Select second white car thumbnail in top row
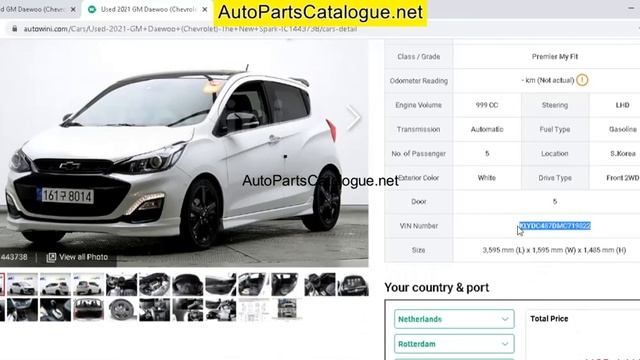 pos(56,284)
